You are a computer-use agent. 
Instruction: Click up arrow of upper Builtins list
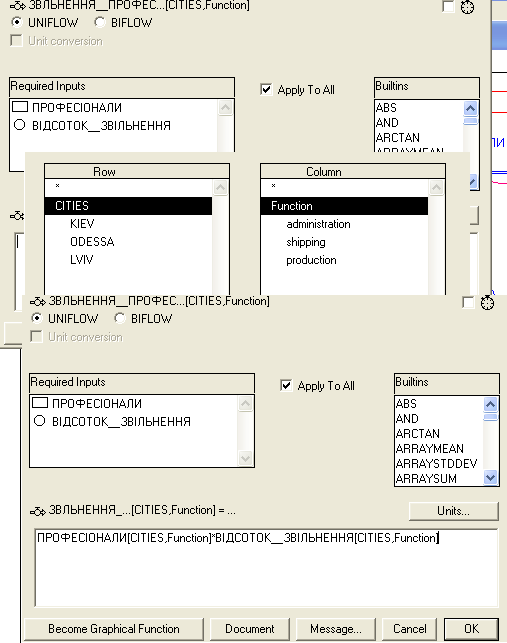470,108
